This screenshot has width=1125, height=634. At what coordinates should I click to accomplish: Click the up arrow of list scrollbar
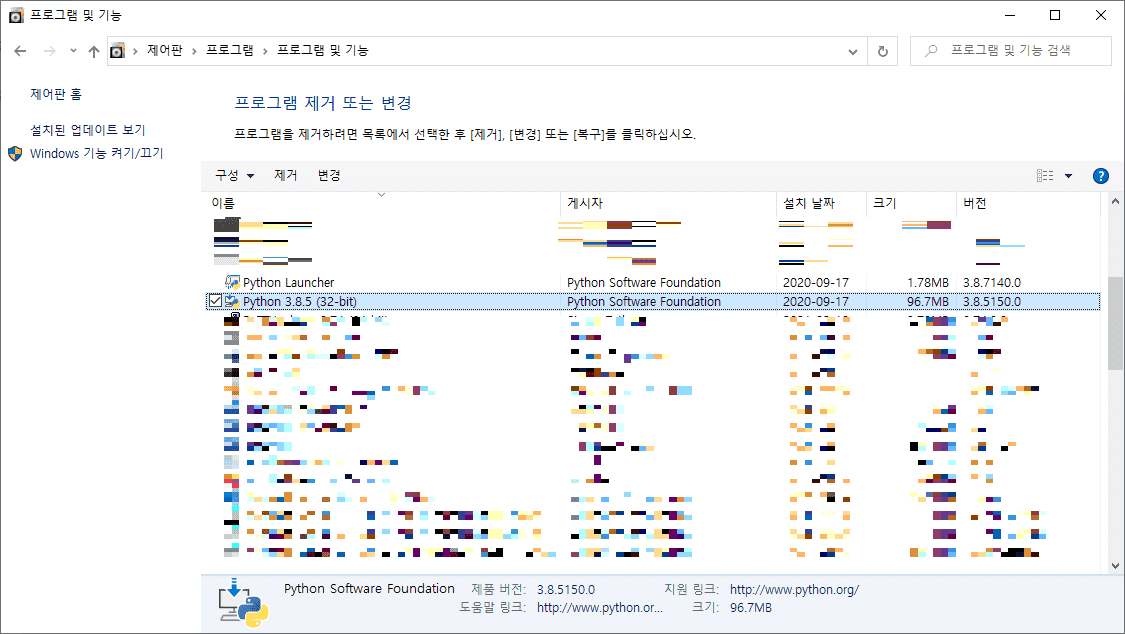click(1115, 201)
